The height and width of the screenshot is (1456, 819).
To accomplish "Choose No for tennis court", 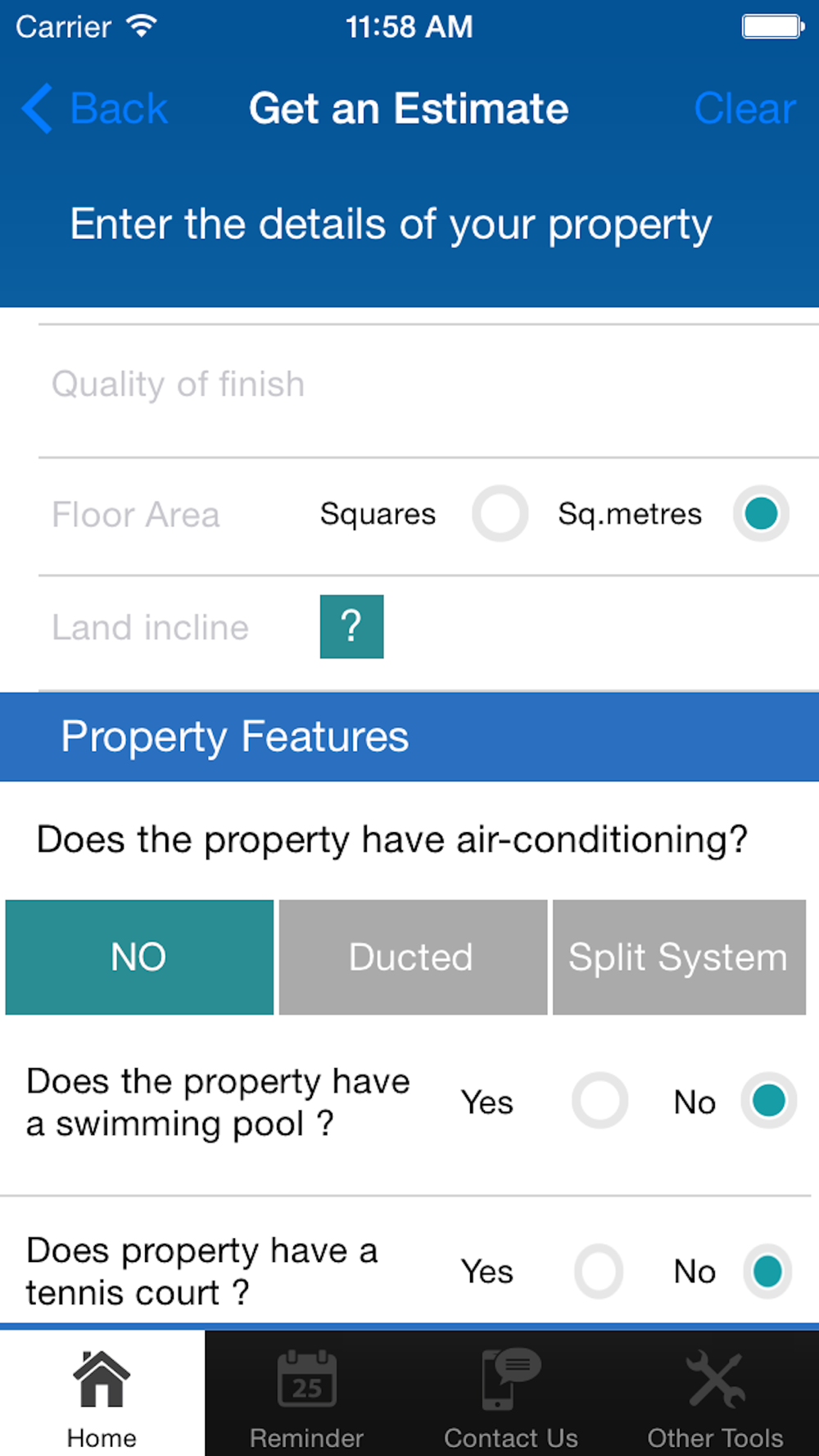I will [x=767, y=1271].
